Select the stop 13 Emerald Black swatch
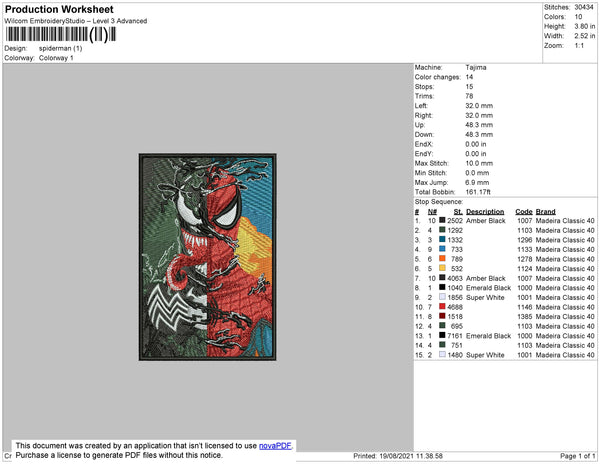 point(442,335)
